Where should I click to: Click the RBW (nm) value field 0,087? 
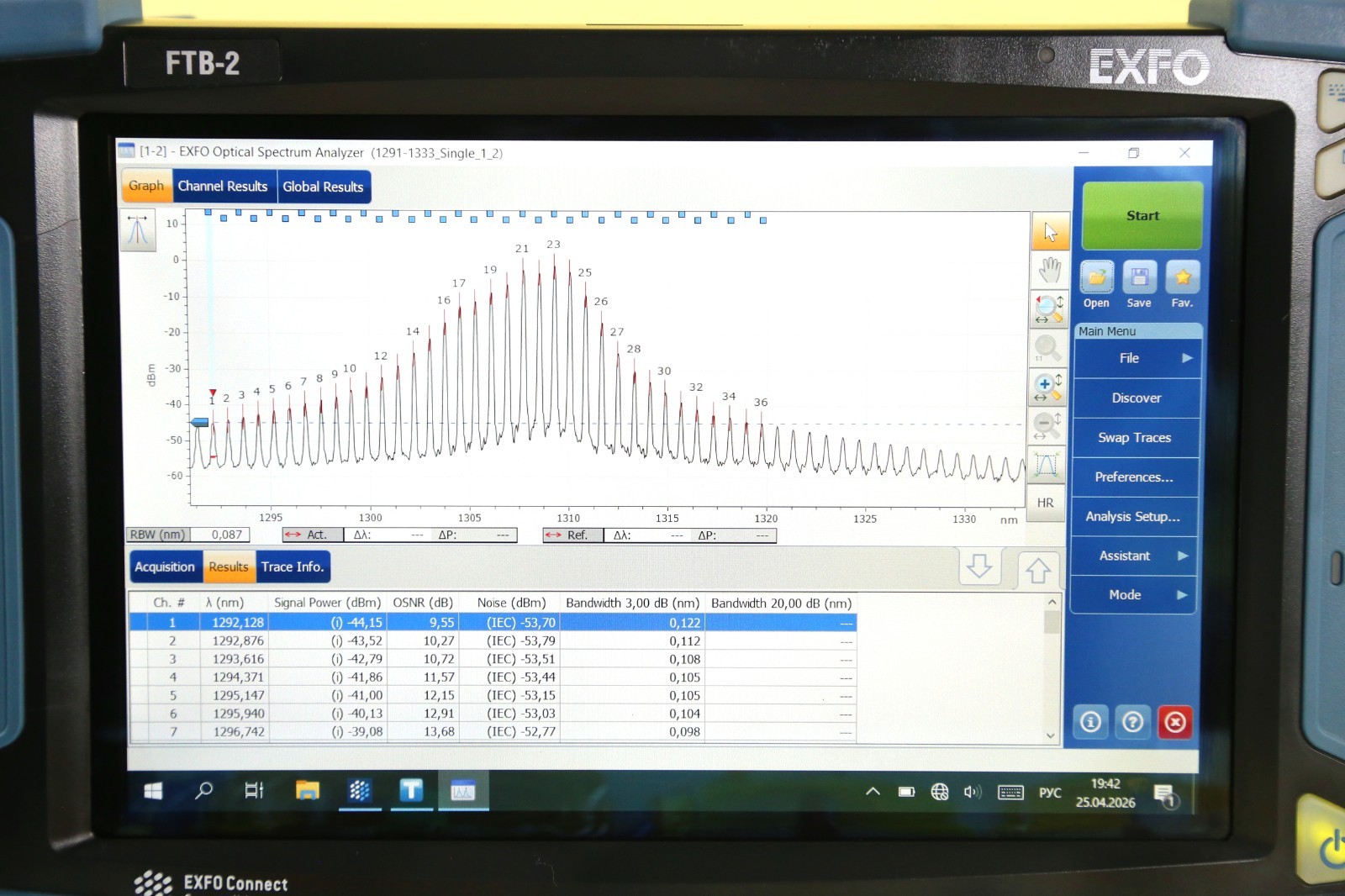point(220,535)
